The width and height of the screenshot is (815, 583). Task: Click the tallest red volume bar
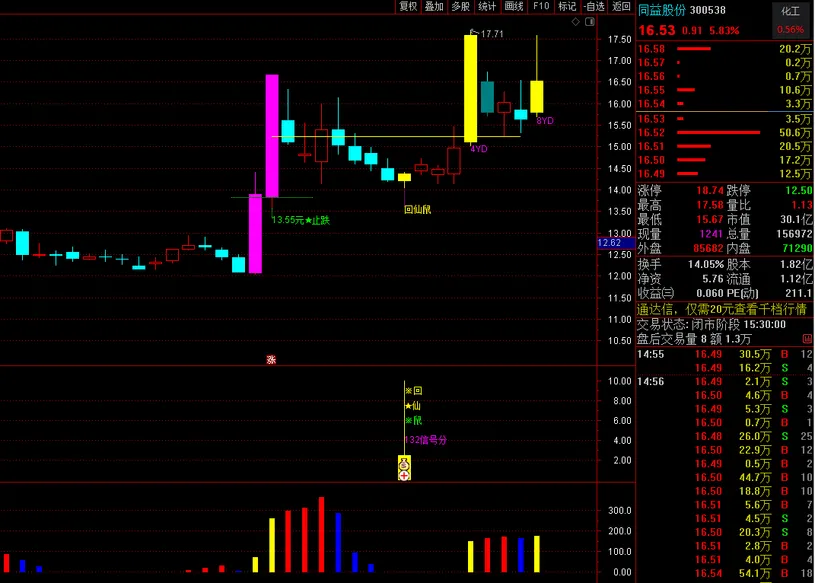click(x=321, y=535)
